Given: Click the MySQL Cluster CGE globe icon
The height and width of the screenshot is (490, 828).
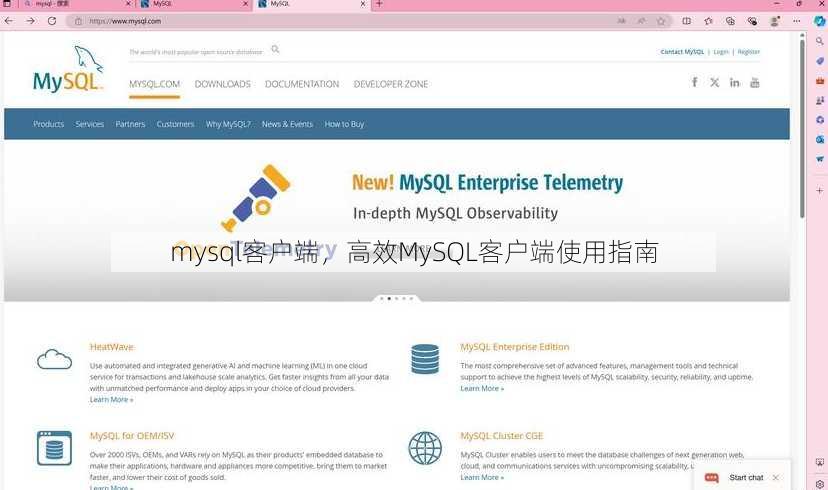Looking at the screenshot, I should click(425, 448).
